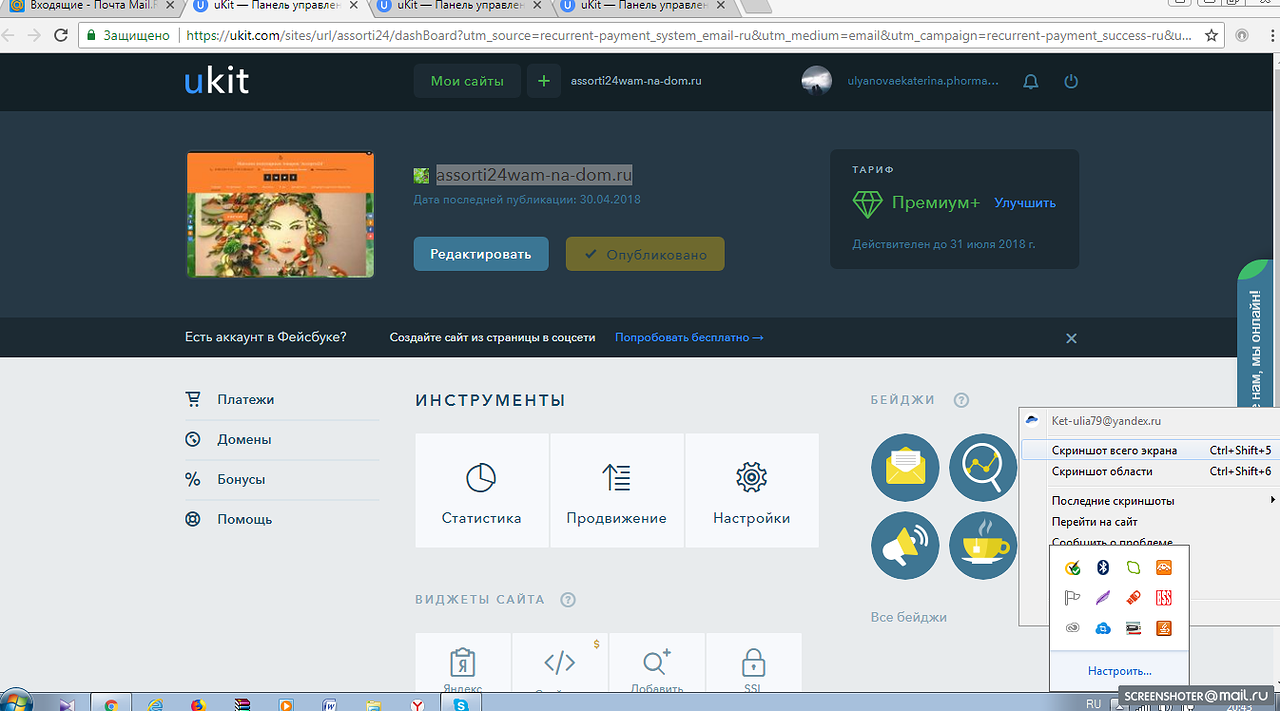Screen dimensions: 1280x711
Task: Click the red USB drive tray icon
Action: (x=1133, y=598)
